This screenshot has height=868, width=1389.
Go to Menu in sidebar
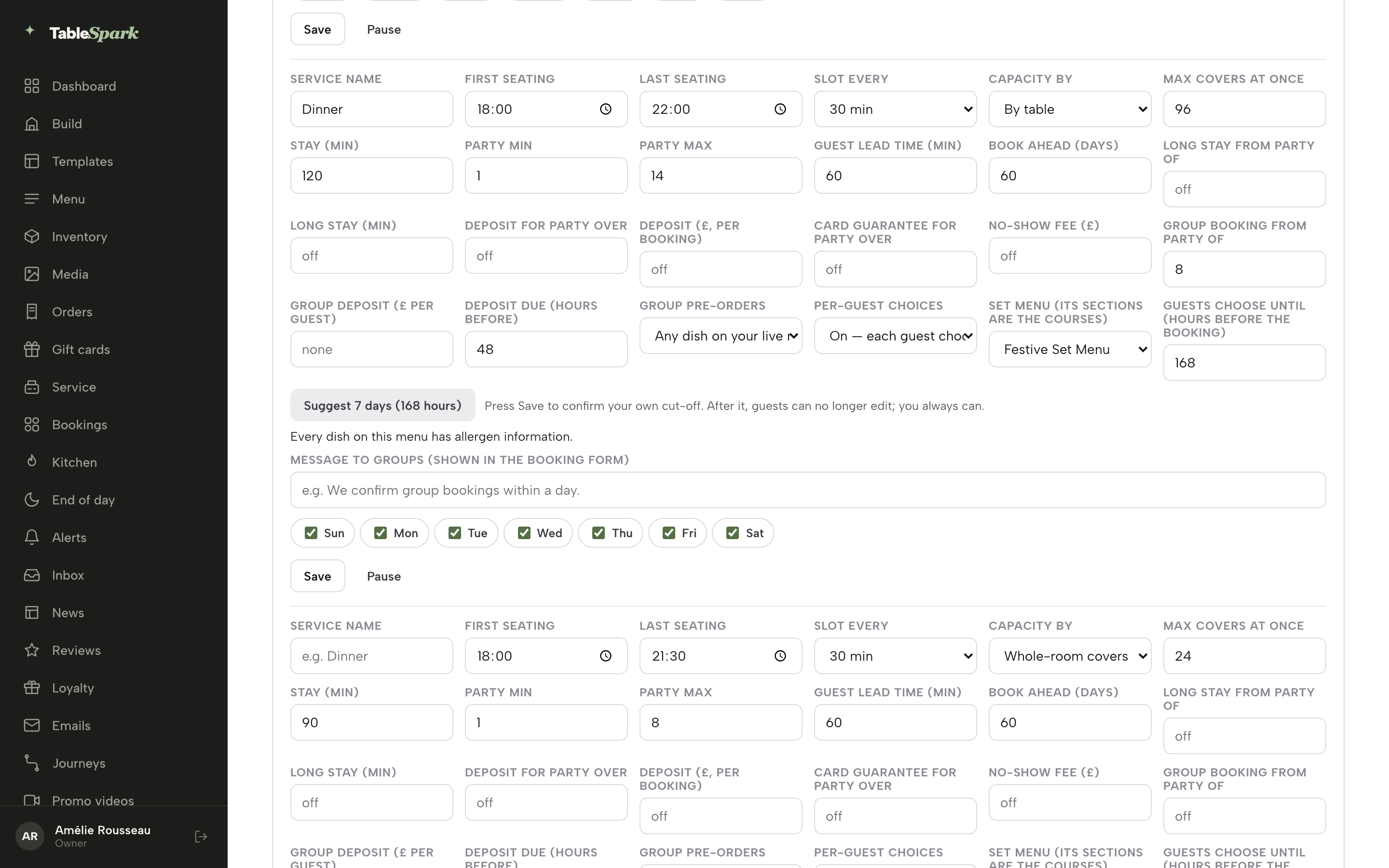click(68, 199)
